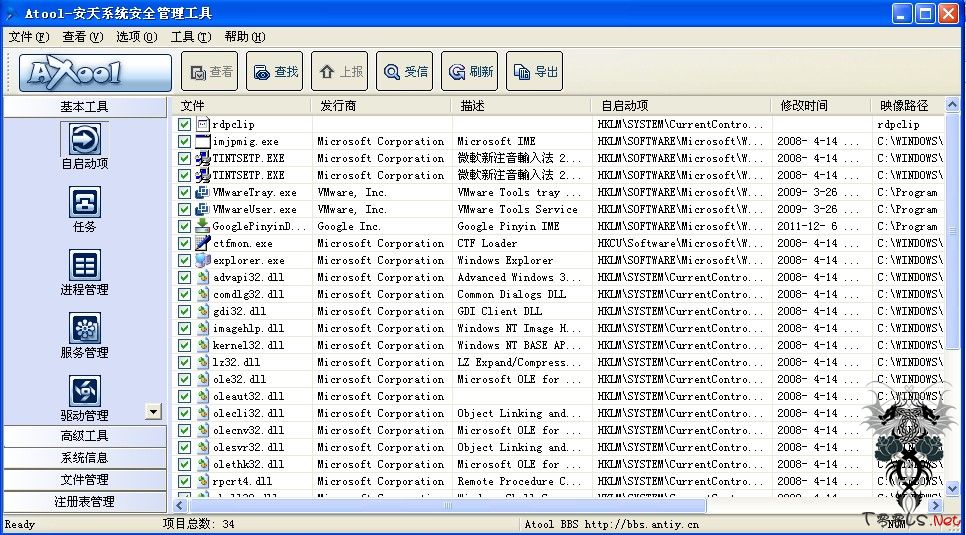
Task: Sort by the 自启动项 column header
Action: [x=681, y=106]
